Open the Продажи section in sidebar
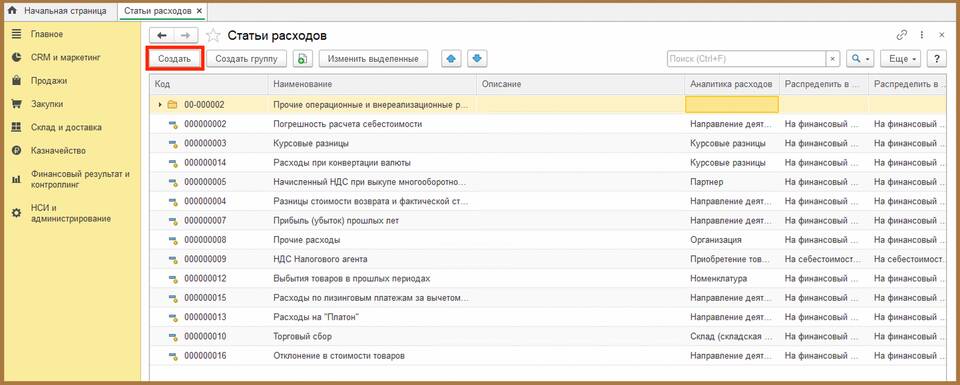This screenshot has height=385, width=960. point(49,81)
